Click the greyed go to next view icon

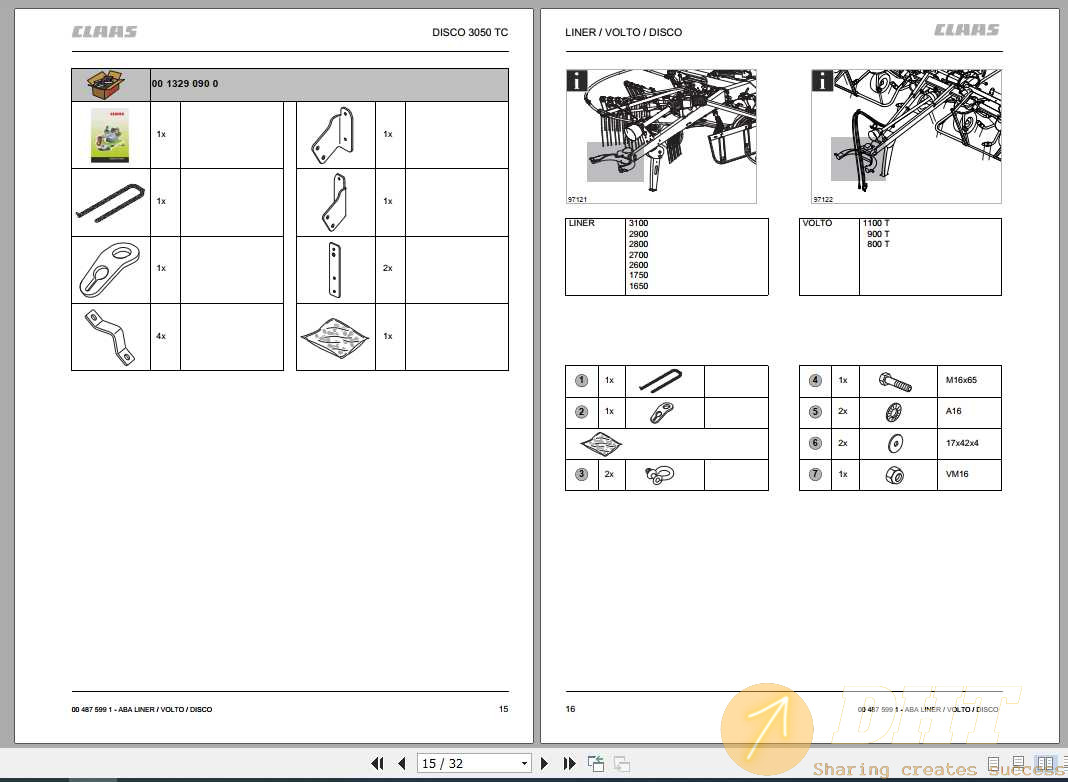[x=621, y=764]
